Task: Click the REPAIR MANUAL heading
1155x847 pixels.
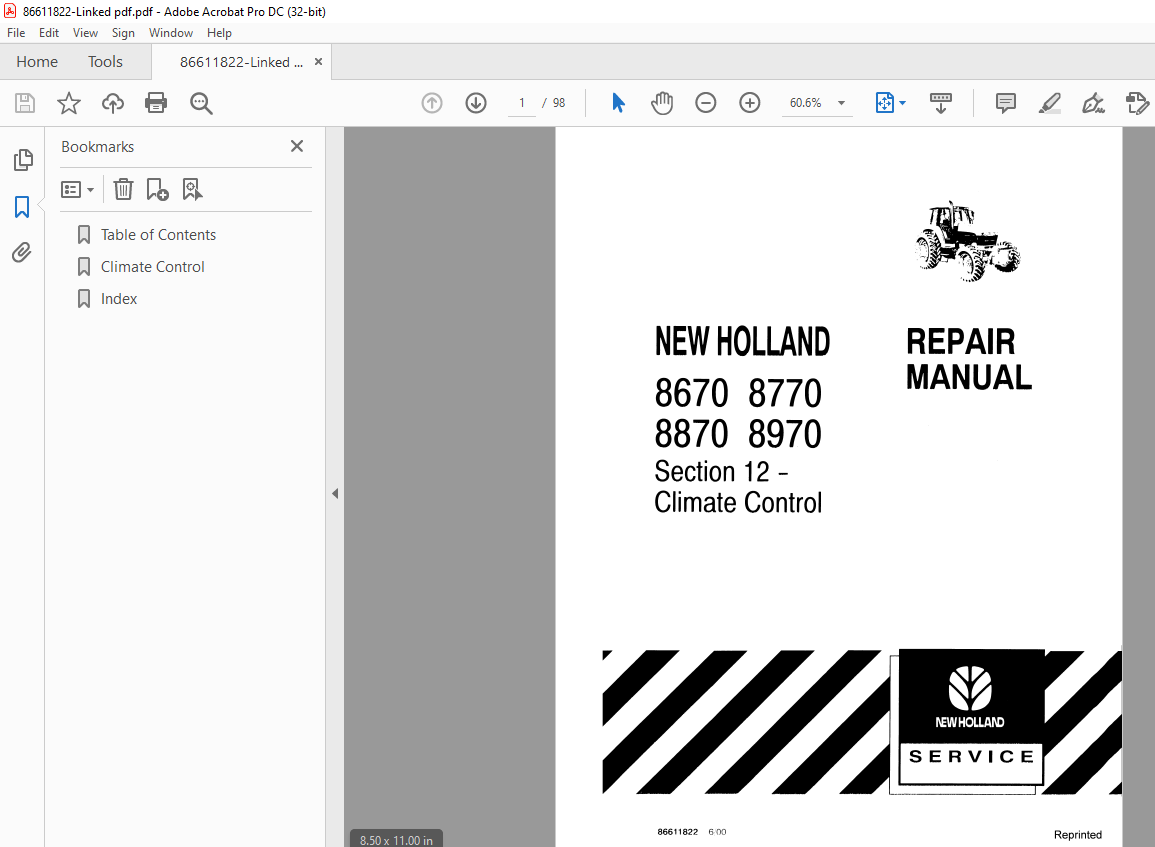Action: pyautogui.click(x=969, y=359)
